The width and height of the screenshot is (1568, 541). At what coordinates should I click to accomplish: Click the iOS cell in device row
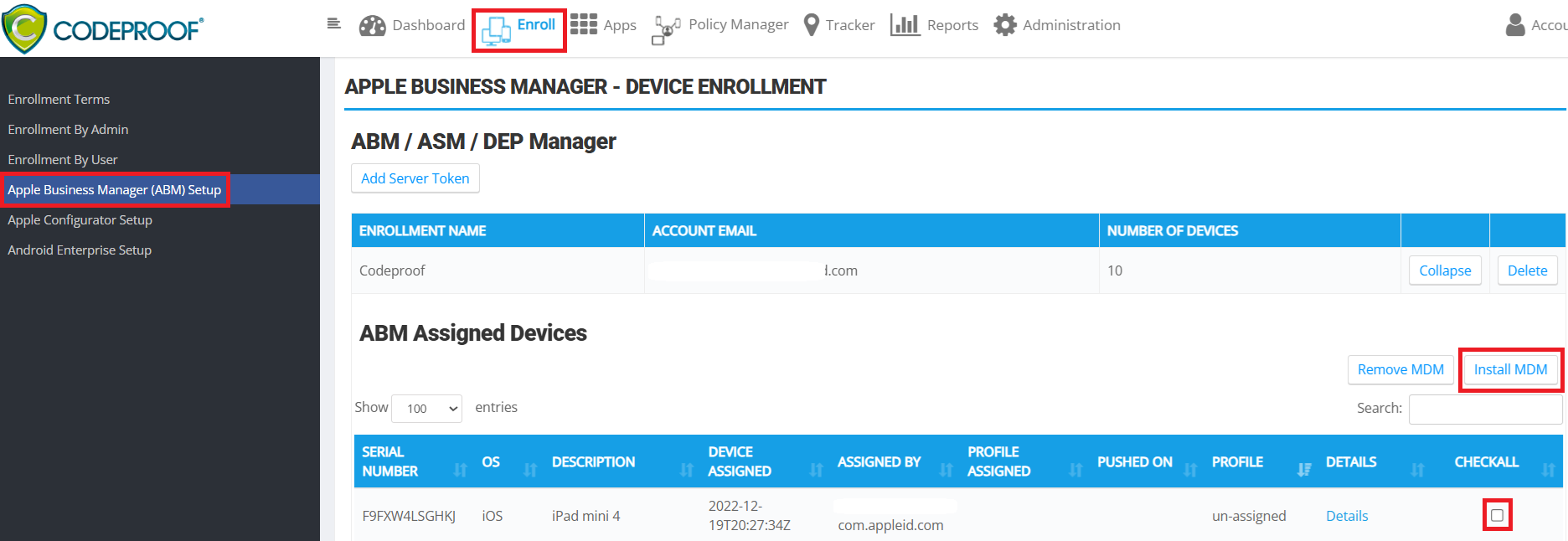point(493,516)
